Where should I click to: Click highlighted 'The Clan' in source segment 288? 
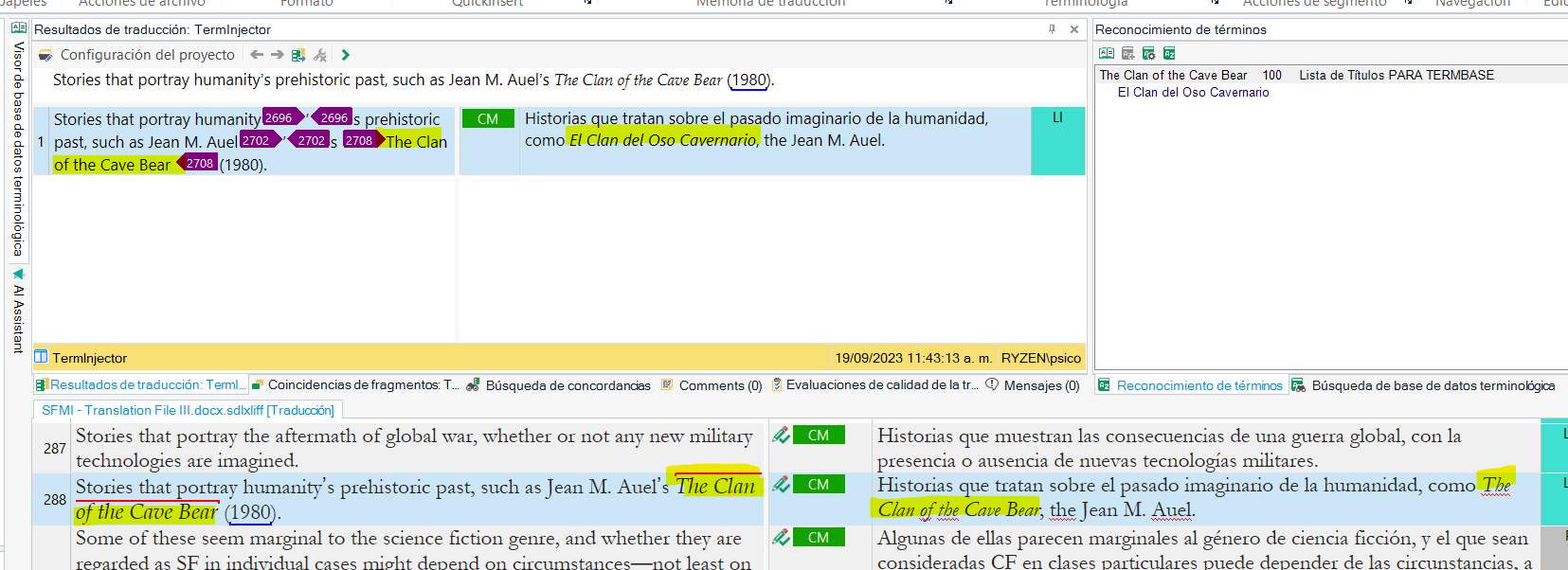(x=715, y=486)
